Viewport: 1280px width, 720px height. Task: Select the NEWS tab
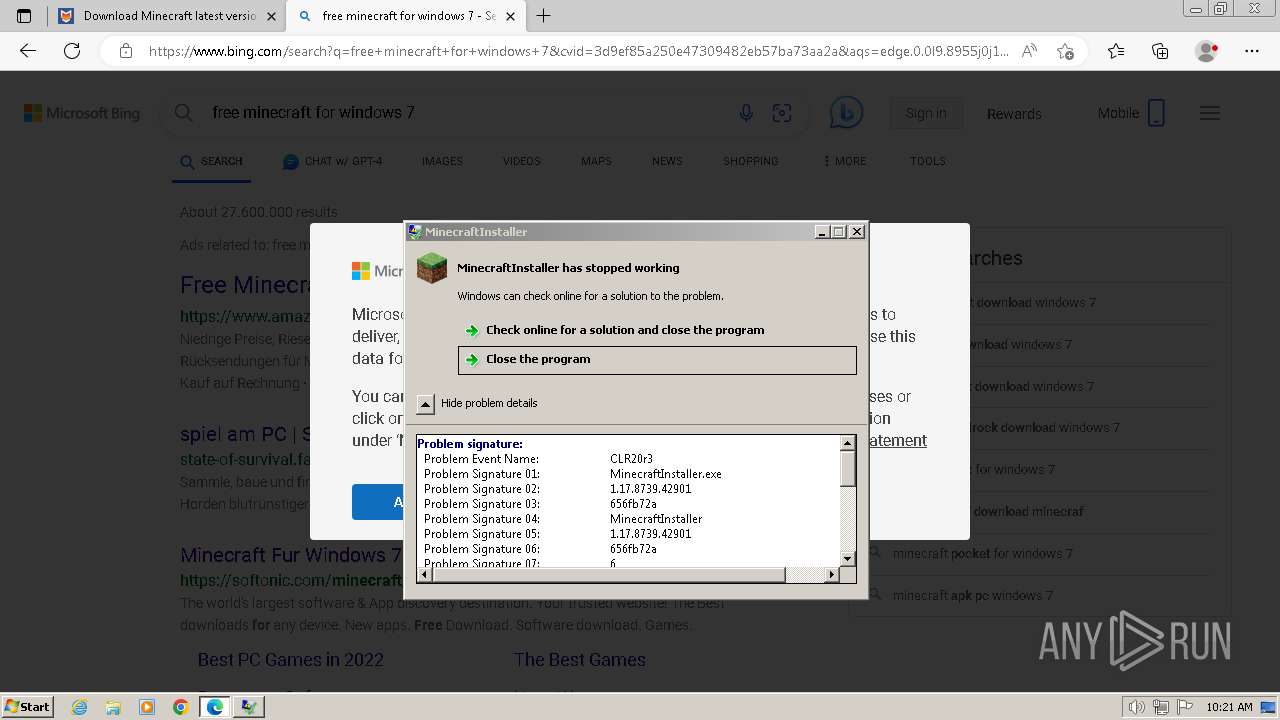(667, 161)
